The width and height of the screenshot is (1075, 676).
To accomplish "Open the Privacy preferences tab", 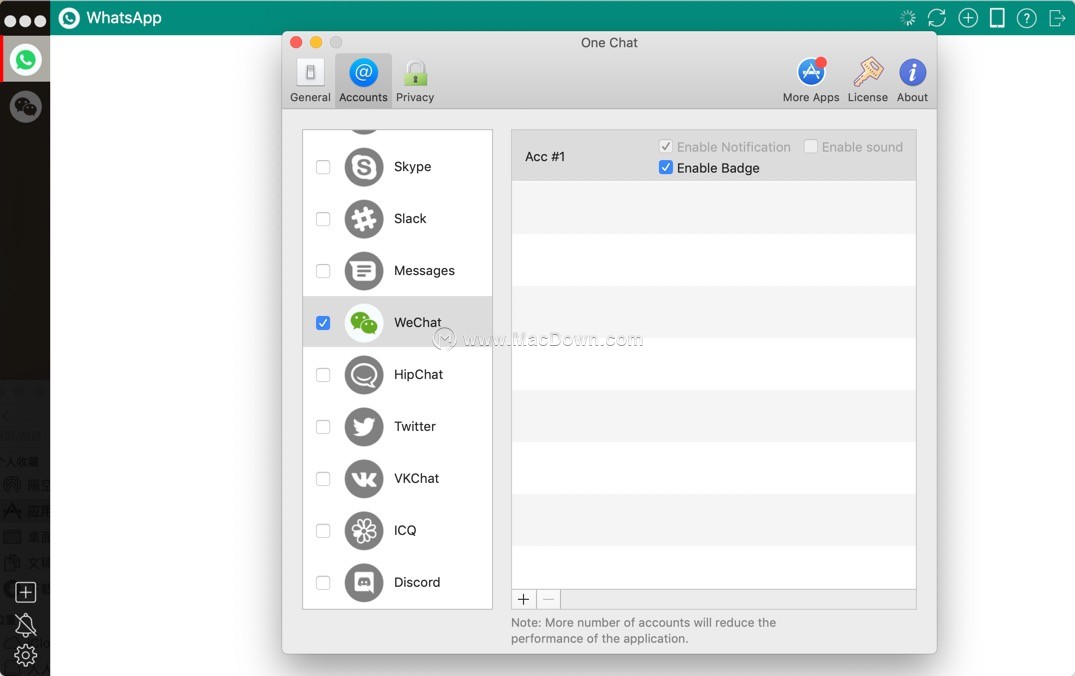I will 415,80.
